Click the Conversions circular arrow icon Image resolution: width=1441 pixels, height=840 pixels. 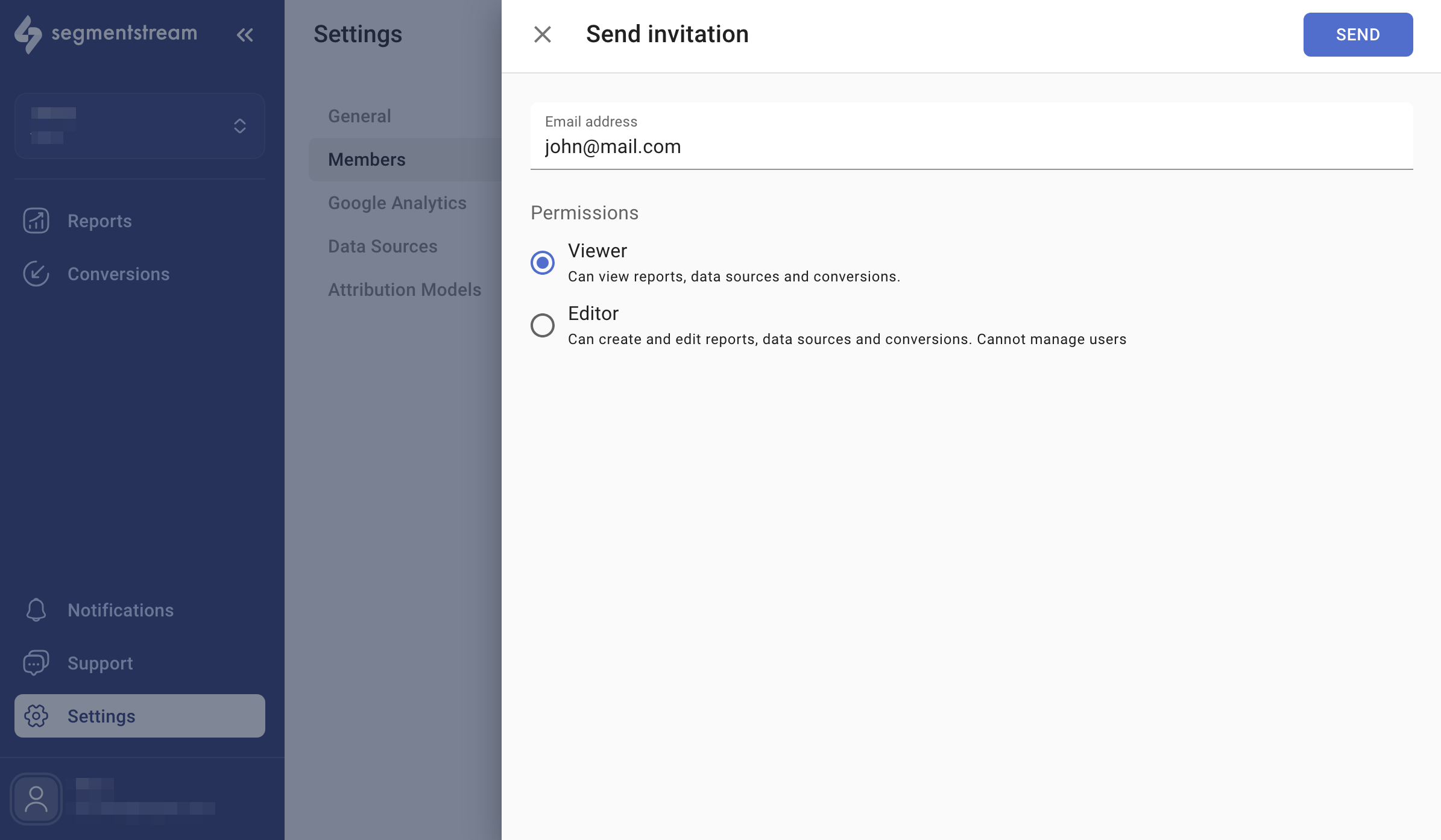pyautogui.click(x=36, y=274)
